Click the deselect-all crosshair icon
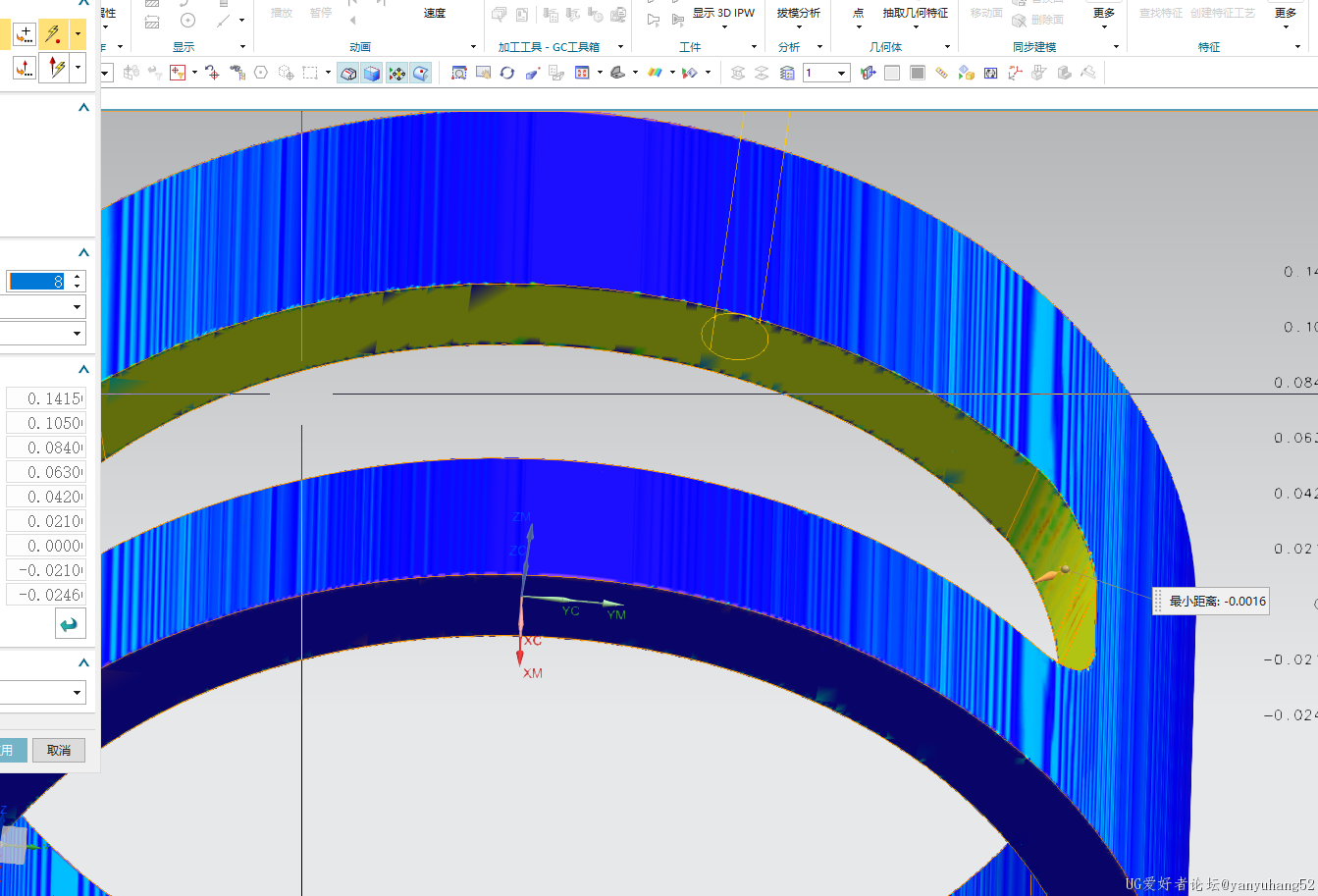Image resolution: width=1318 pixels, height=896 pixels. click(x=212, y=73)
